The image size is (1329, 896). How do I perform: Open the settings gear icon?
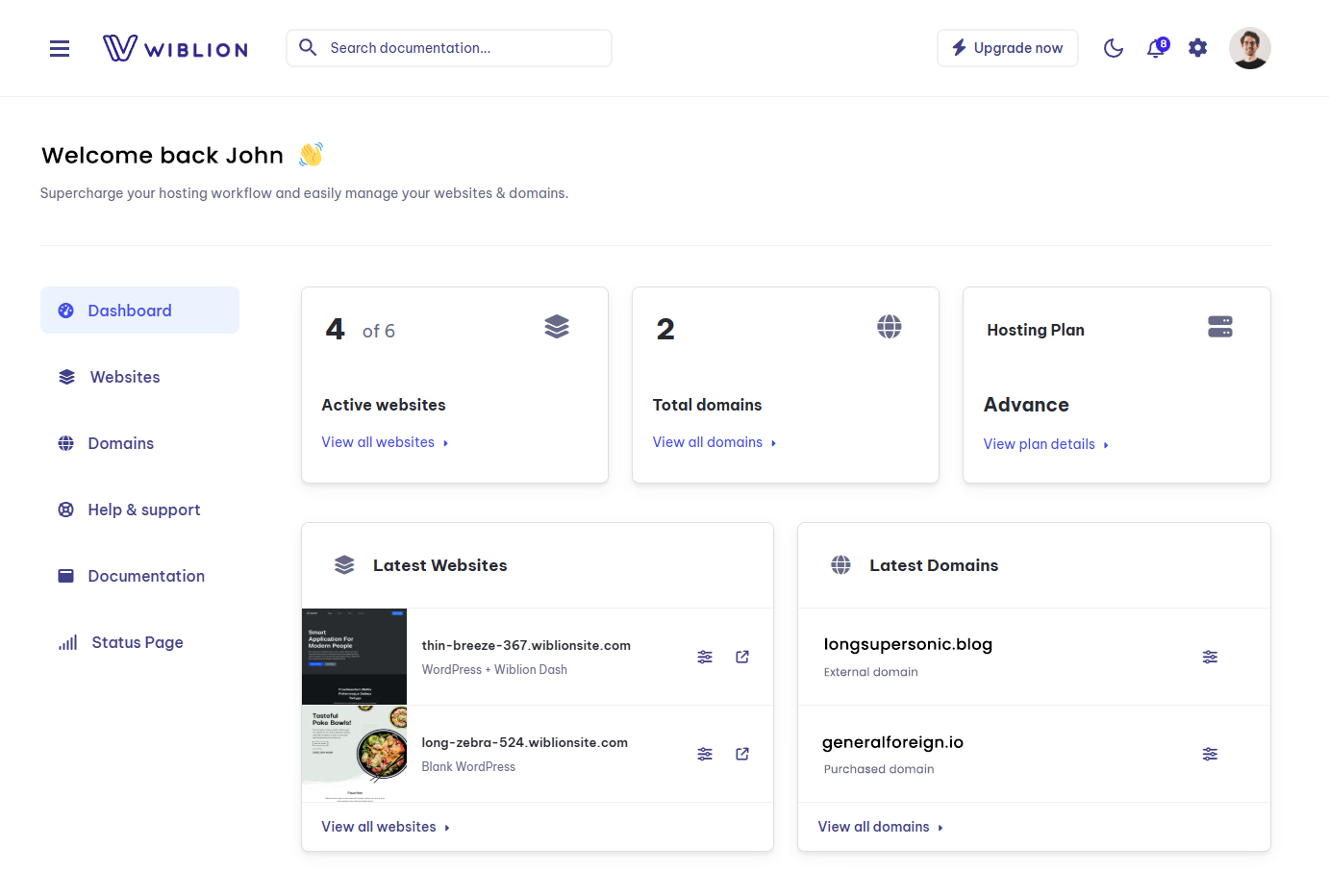click(1197, 48)
